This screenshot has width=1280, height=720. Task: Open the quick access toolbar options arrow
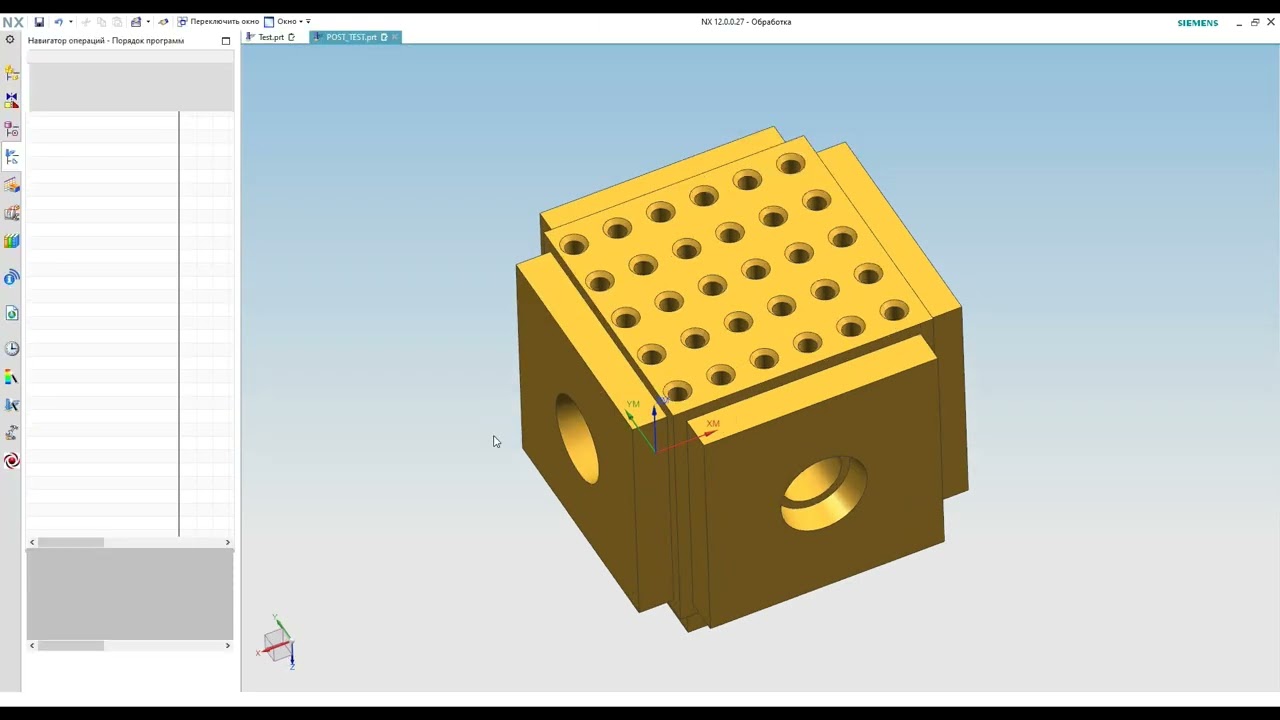308,22
